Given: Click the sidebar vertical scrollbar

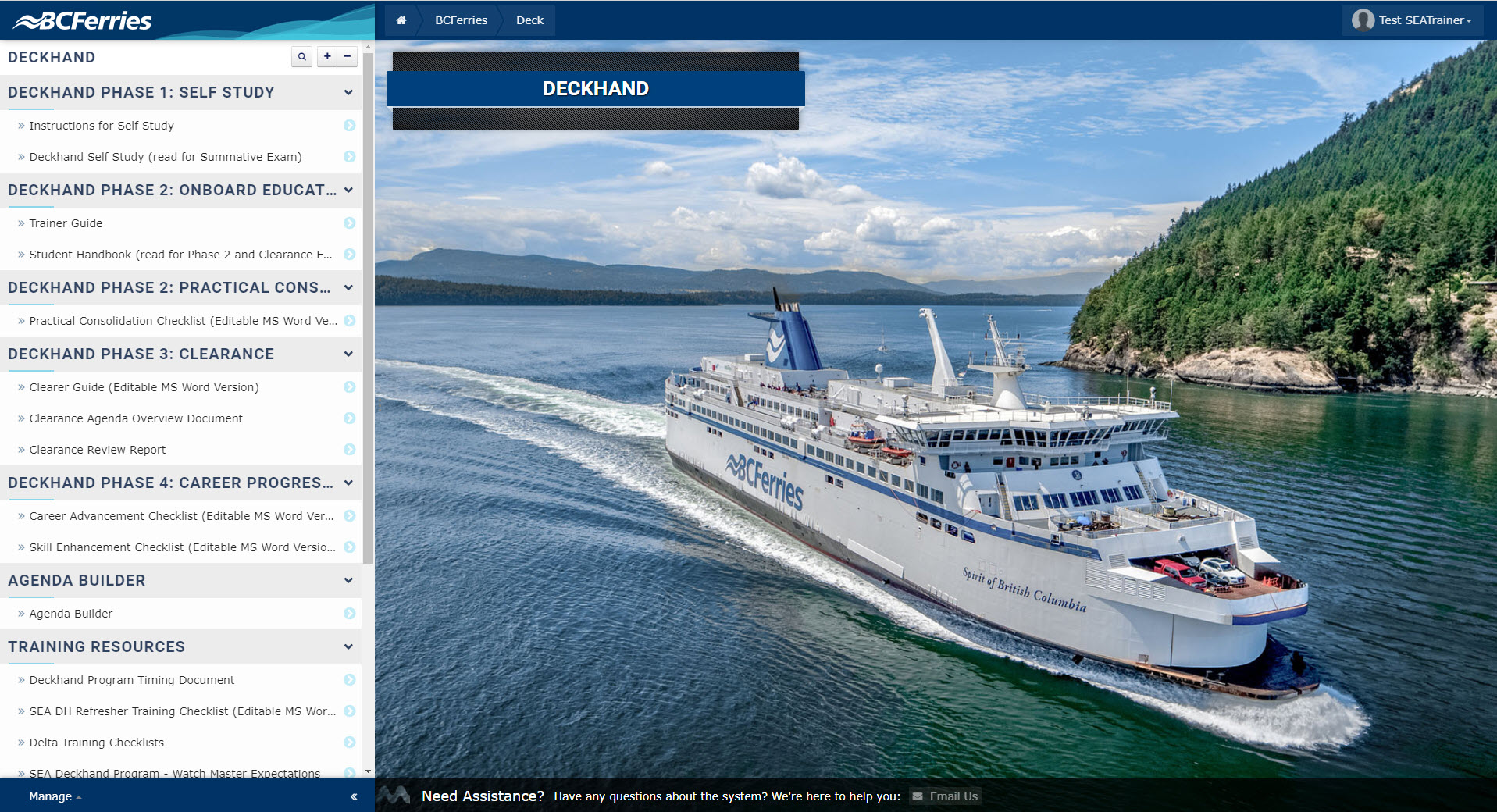Looking at the screenshot, I should pos(369,308).
